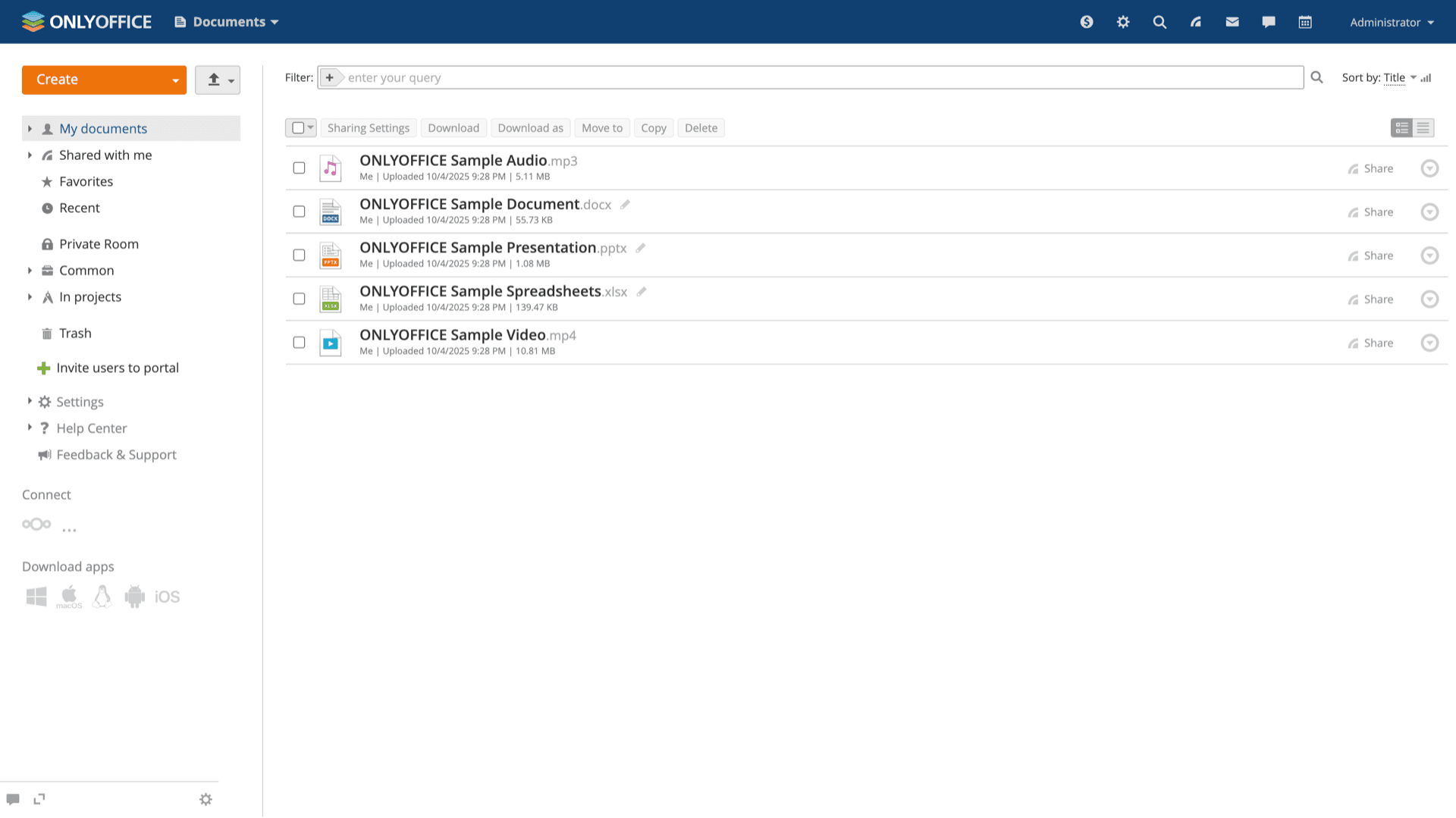Screen dimensions: 1456x818
Task: Toggle the select-all files checkbox
Action: [298, 128]
